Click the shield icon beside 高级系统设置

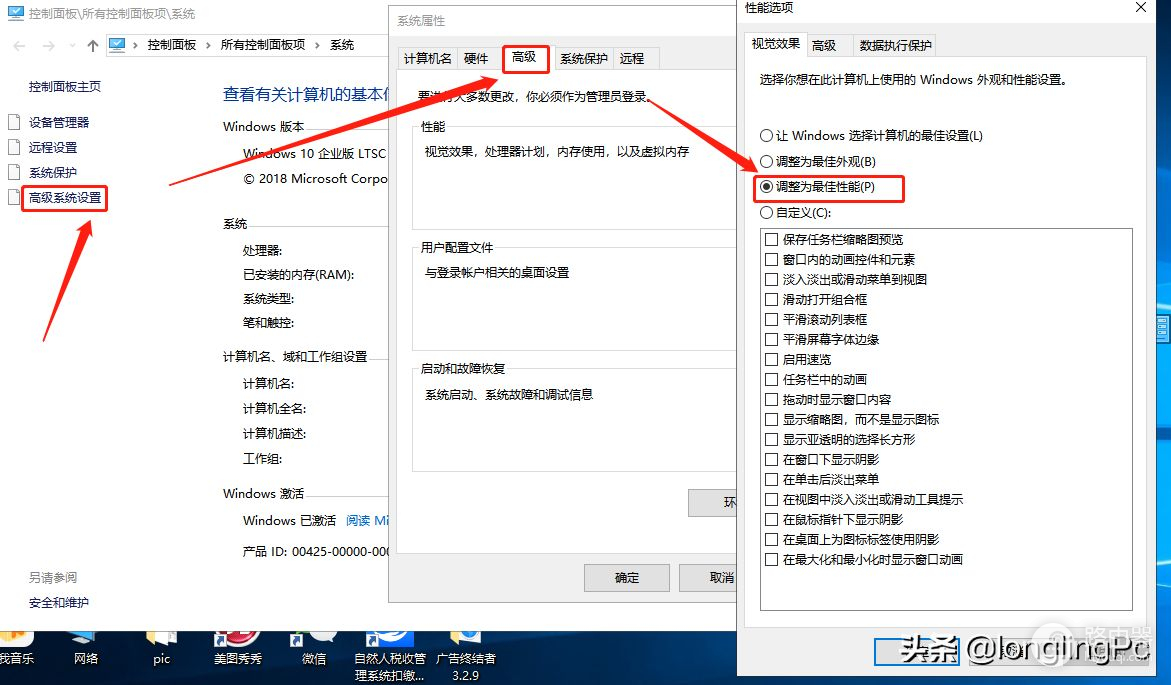click(13, 197)
